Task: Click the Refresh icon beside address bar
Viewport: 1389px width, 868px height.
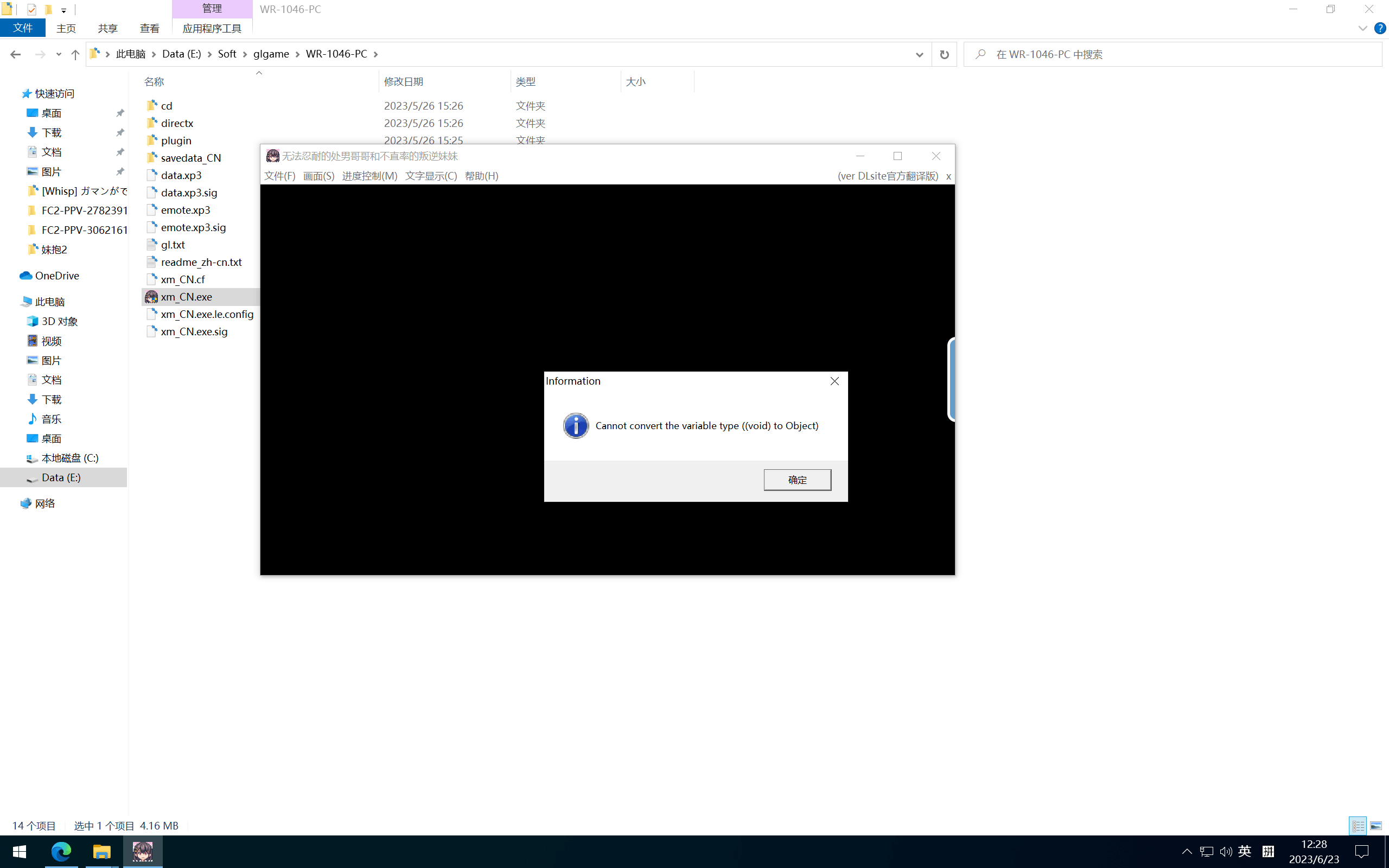Action: 944,55
